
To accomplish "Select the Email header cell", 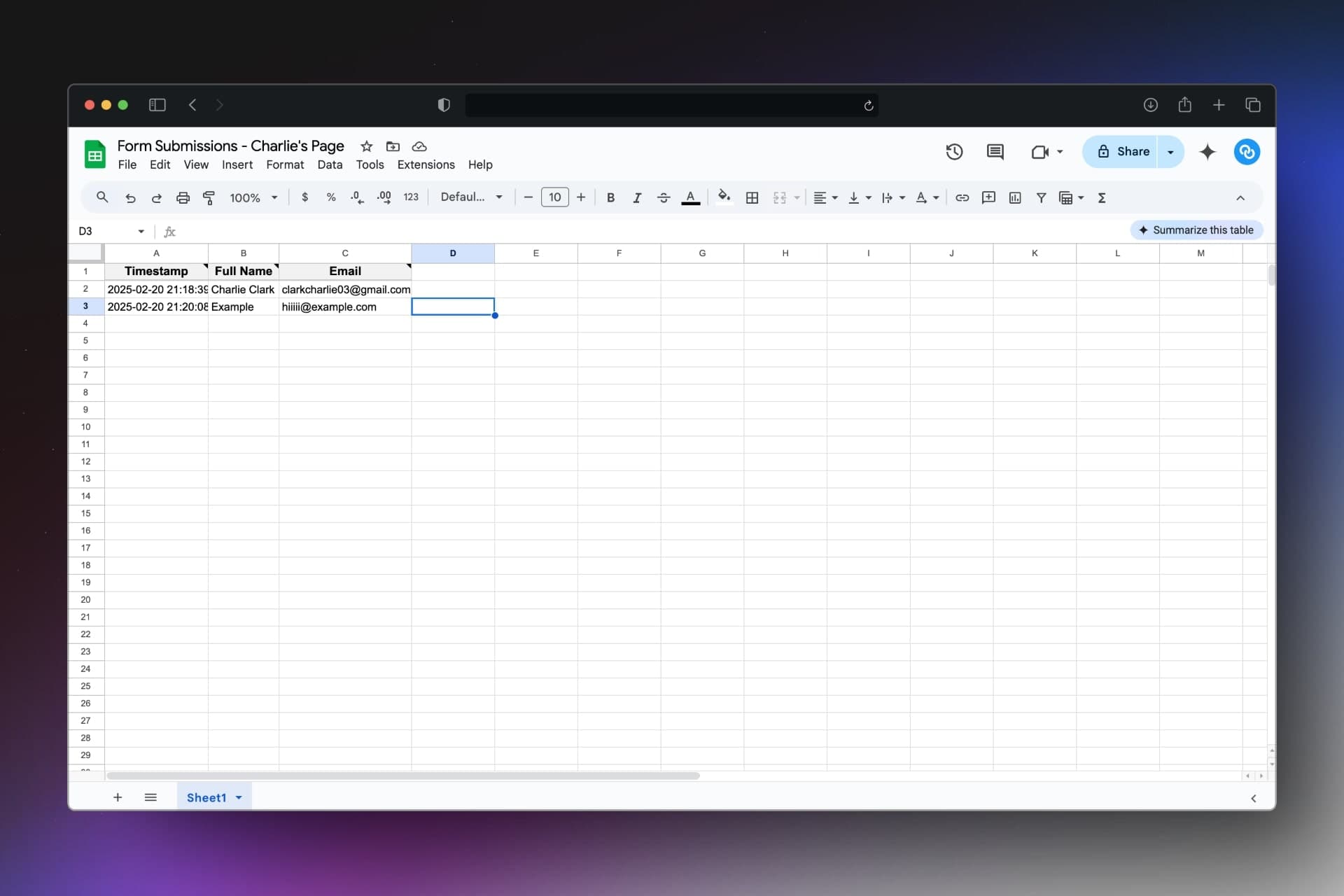I will tap(345, 271).
